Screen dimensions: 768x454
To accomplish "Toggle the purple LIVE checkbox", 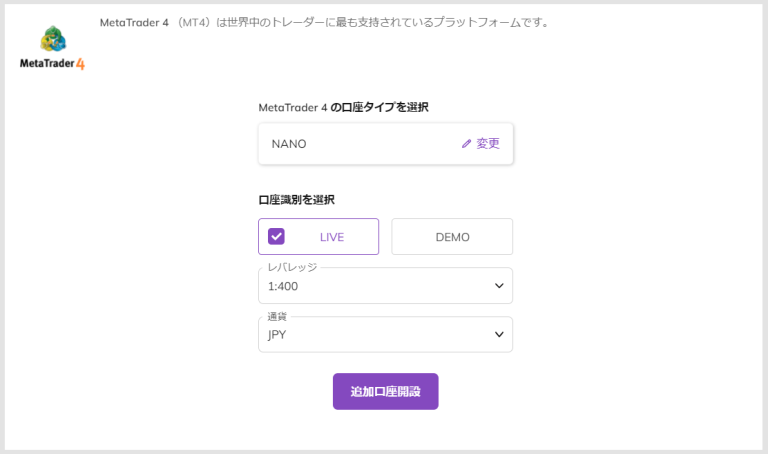I will tap(276, 237).
